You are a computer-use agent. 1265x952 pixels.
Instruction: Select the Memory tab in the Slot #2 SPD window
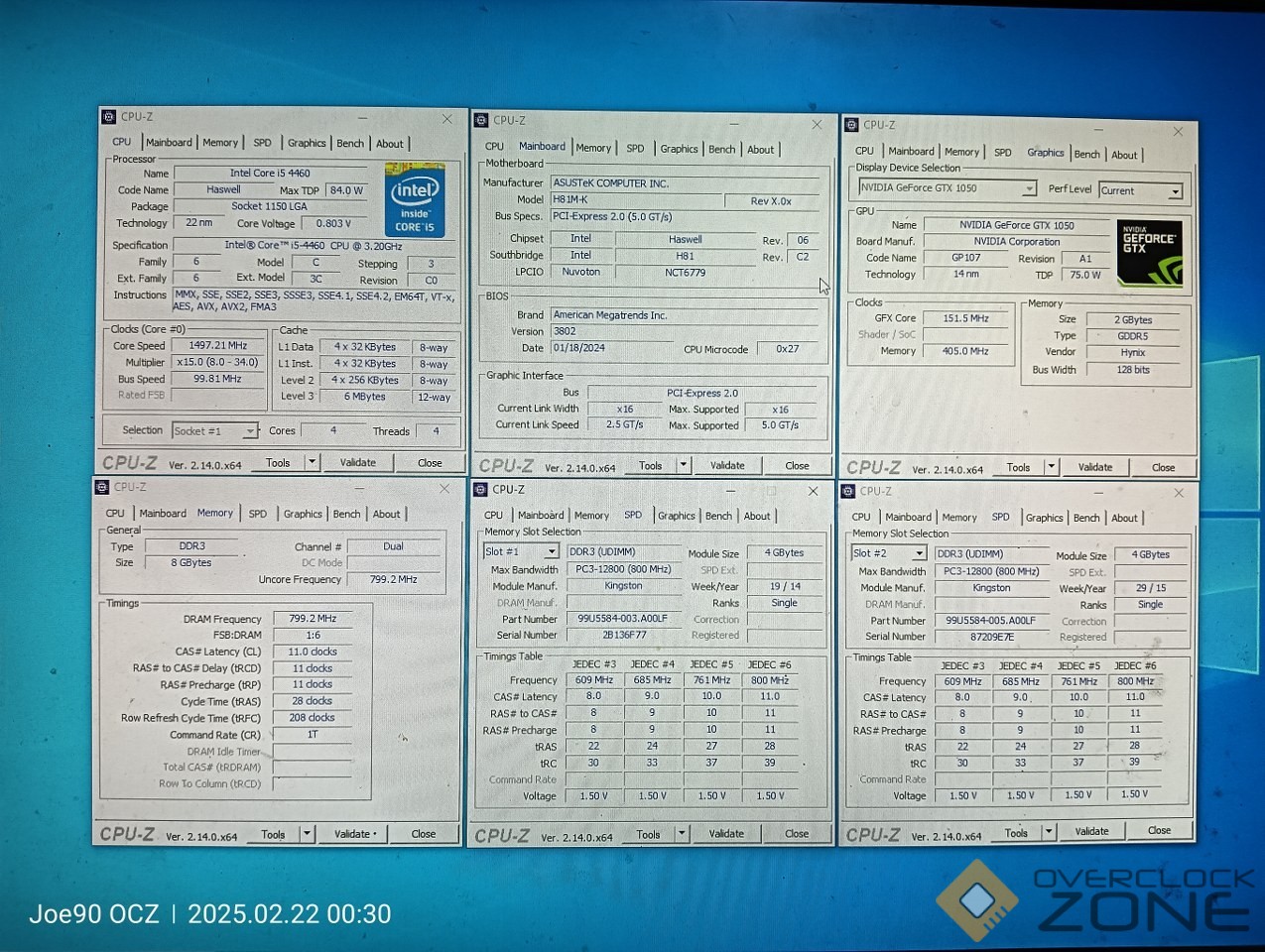point(959,518)
